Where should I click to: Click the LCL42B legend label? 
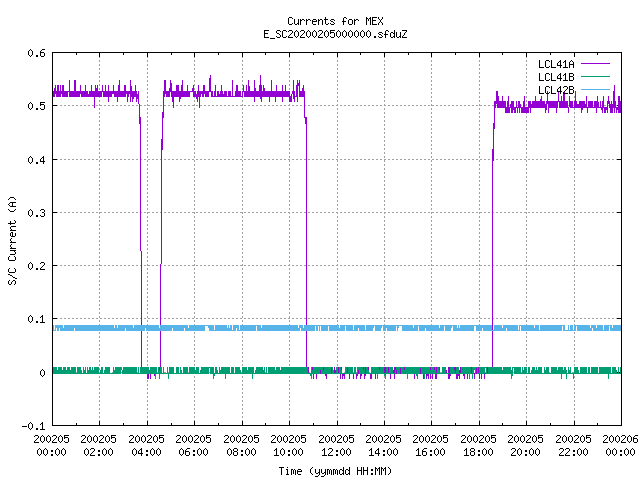[x=556, y=90]
